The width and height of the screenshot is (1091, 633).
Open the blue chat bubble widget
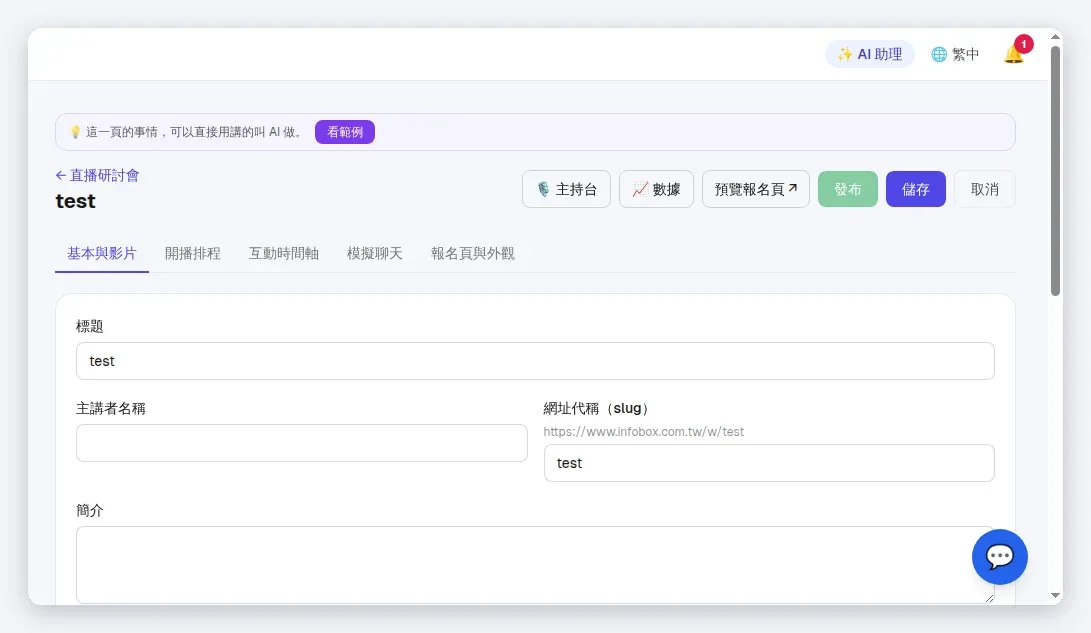(1000, 556)
